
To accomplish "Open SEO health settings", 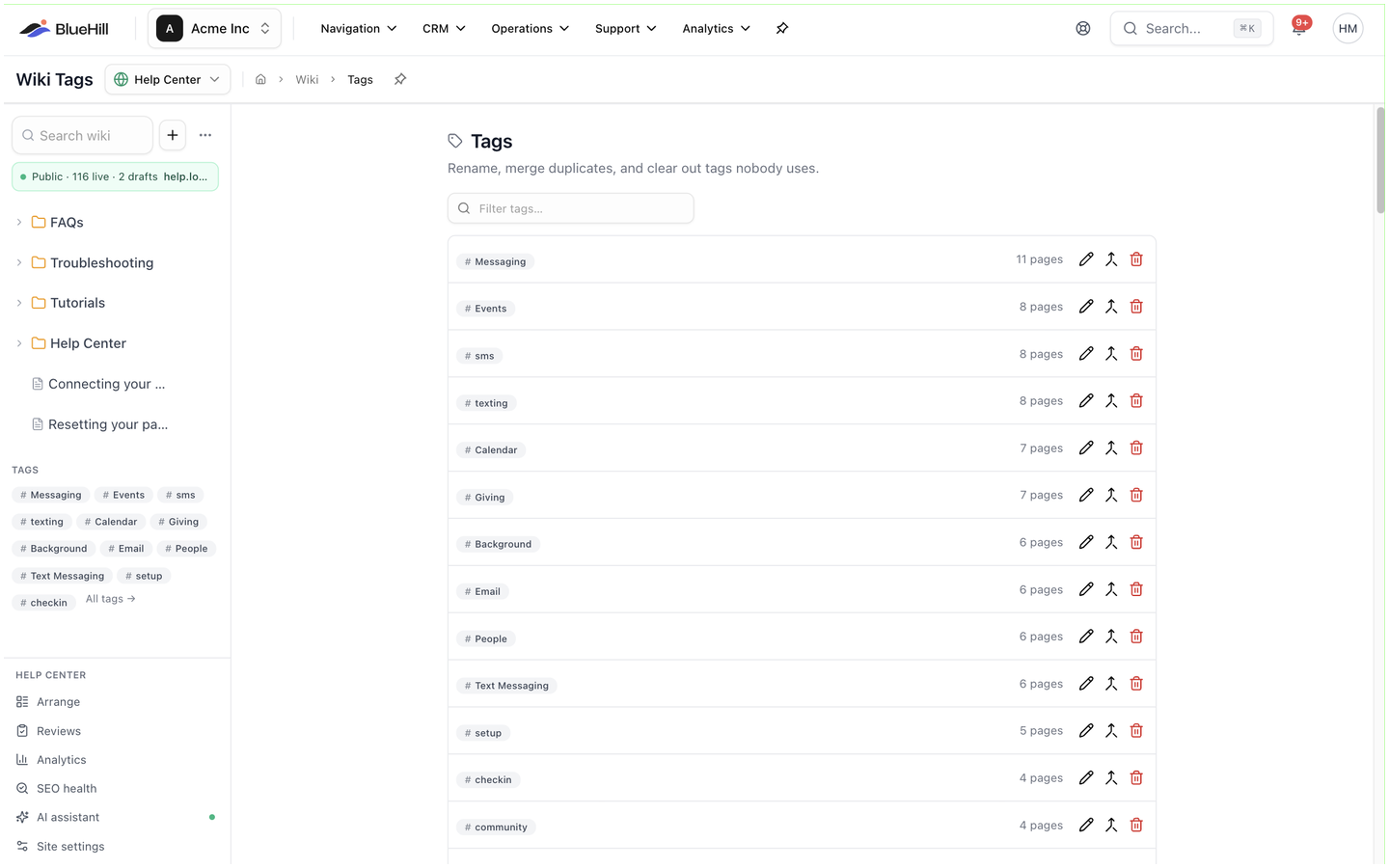I will pos(67,789).
